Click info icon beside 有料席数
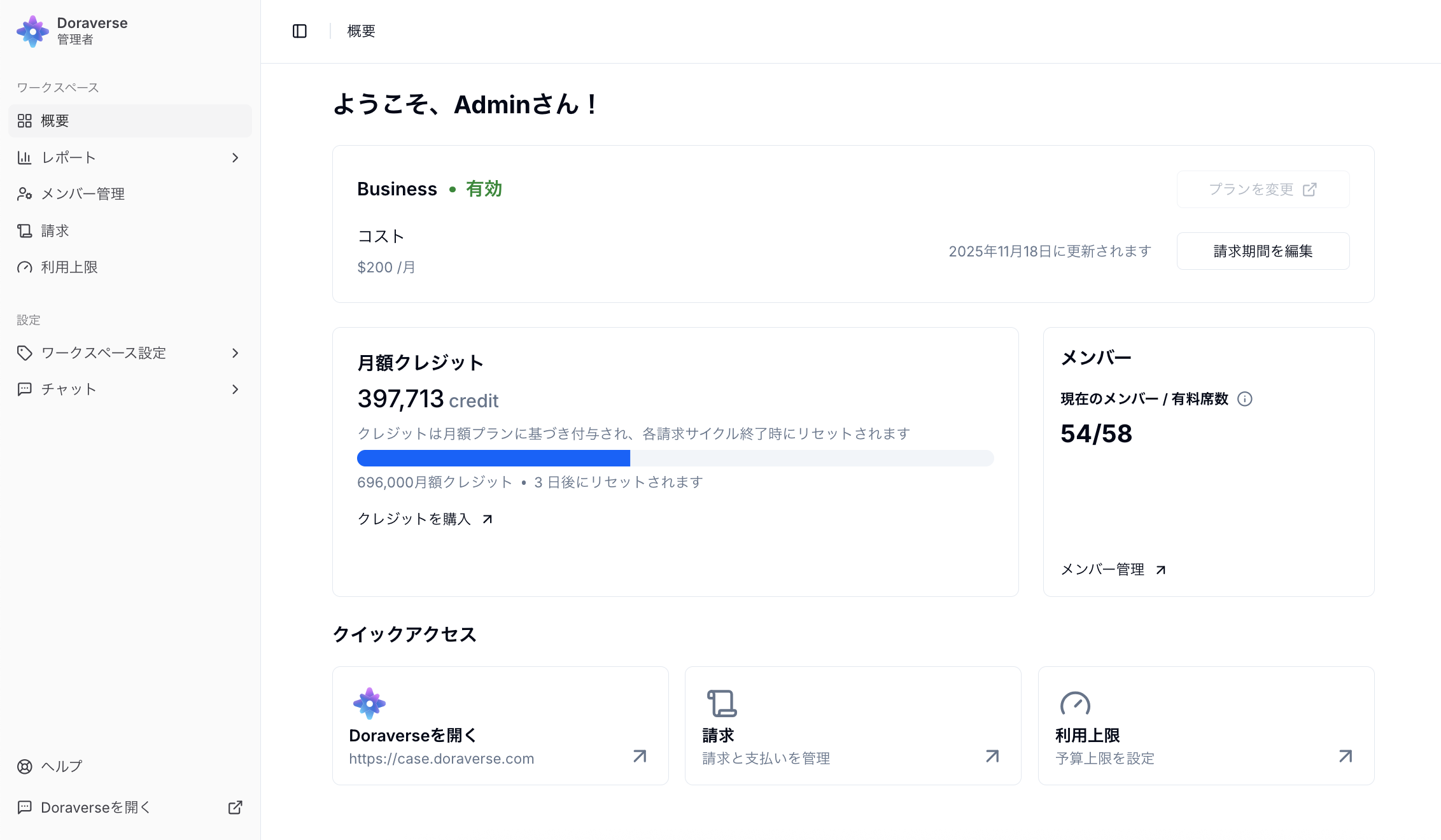This screenshot has width=1441, height=840. pos(1244,399)
